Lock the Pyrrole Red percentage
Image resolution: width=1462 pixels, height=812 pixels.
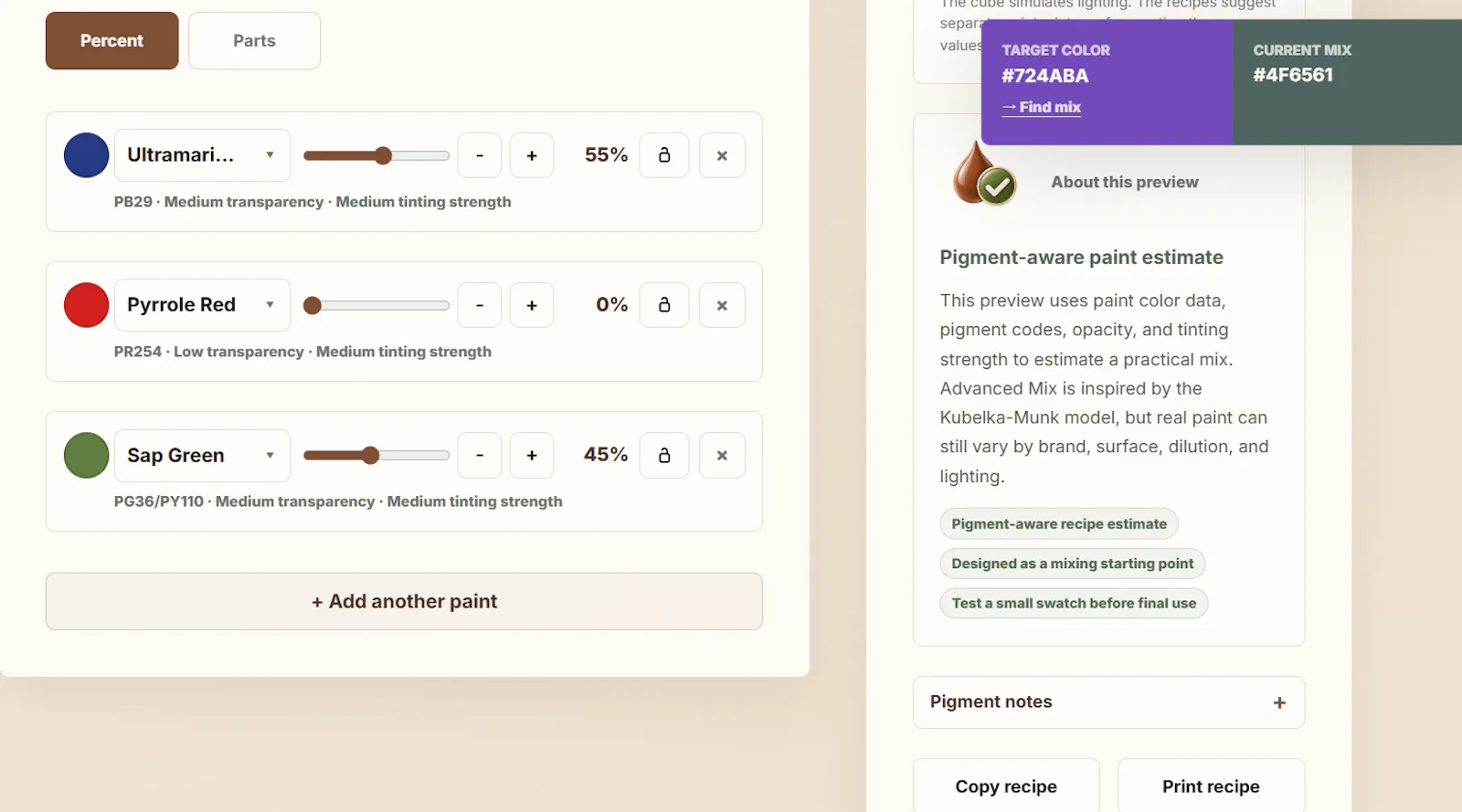point(664,305)
